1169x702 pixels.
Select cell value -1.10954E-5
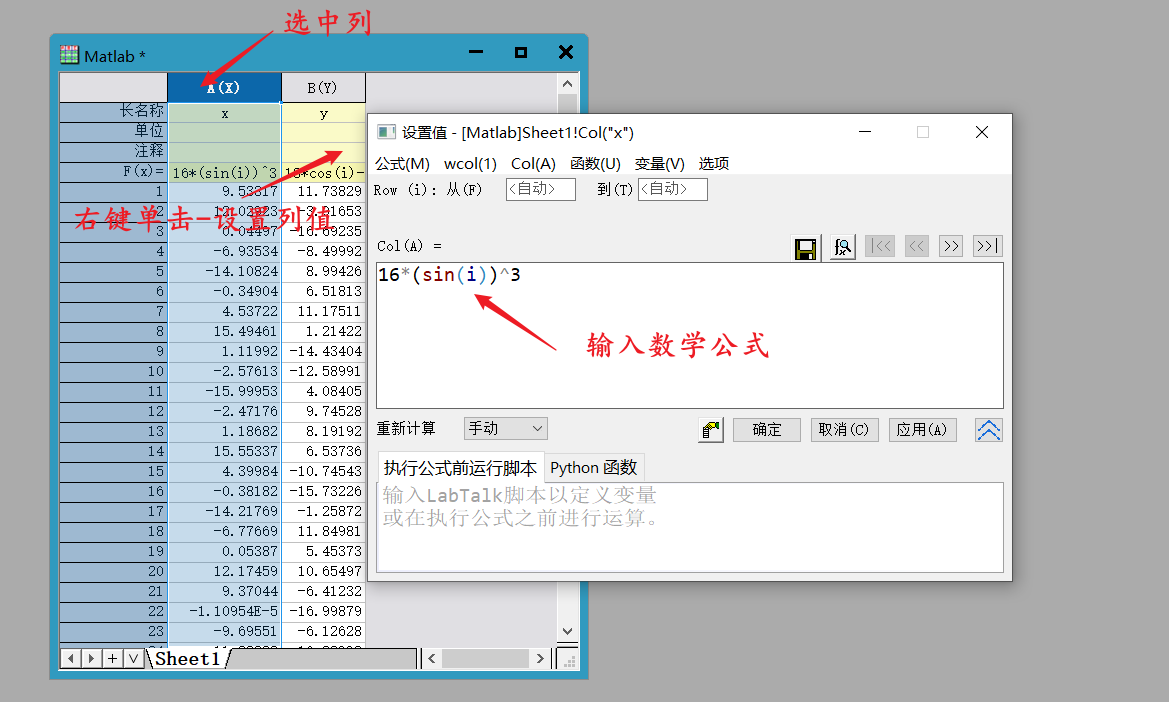click(x=224, y=611)
